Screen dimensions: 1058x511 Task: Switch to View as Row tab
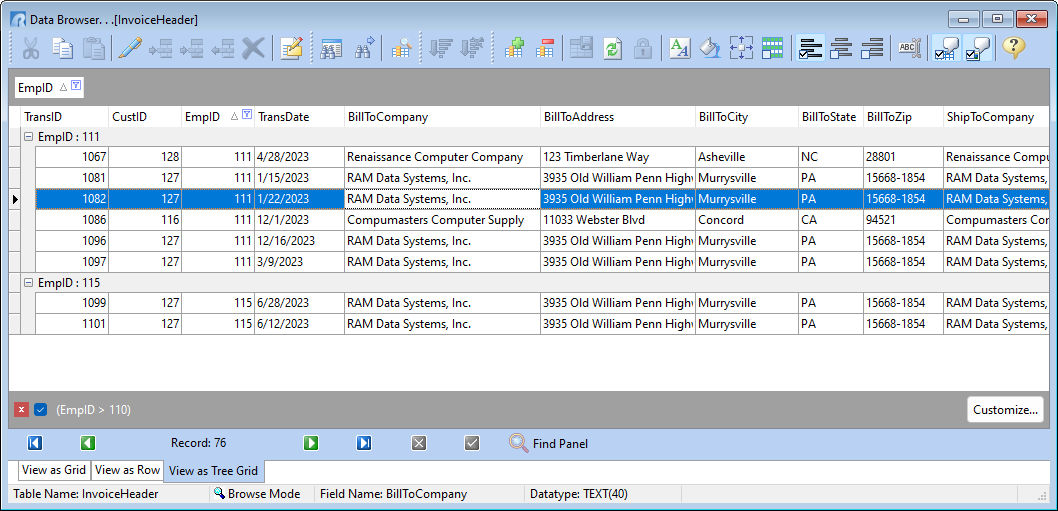127,469
